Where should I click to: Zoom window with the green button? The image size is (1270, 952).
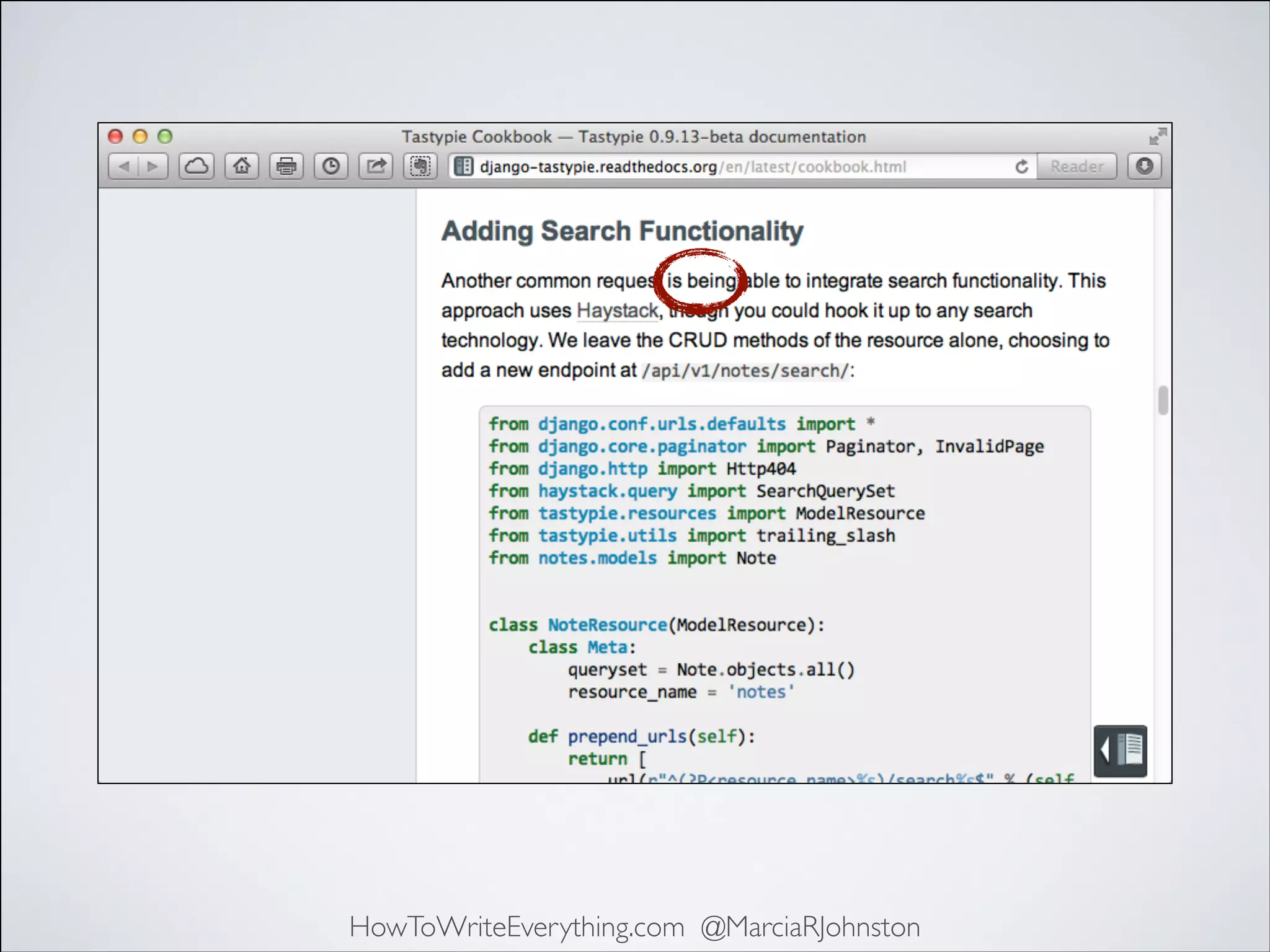tap(165, 136)
